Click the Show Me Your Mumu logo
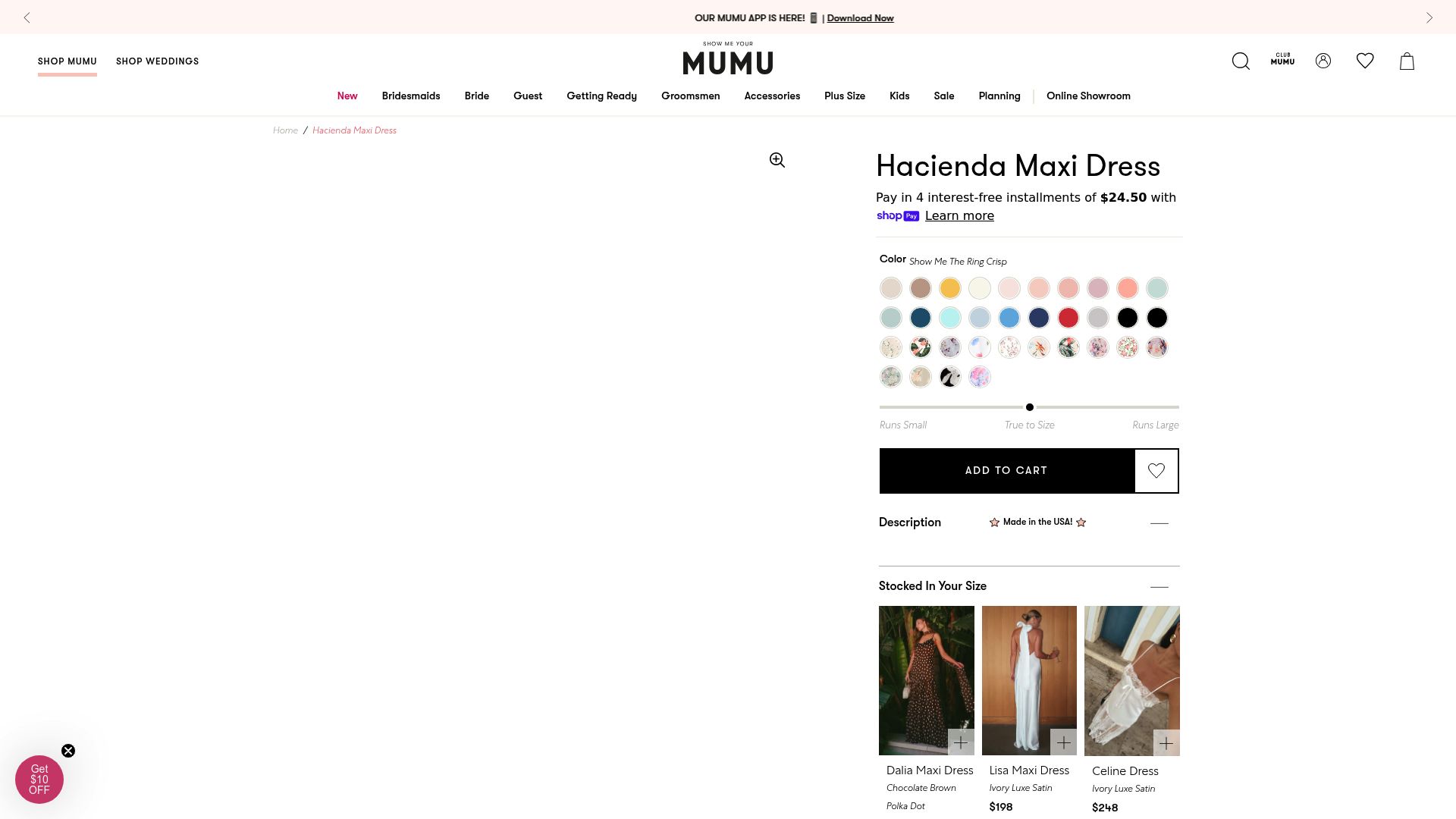 coord(728,58)
